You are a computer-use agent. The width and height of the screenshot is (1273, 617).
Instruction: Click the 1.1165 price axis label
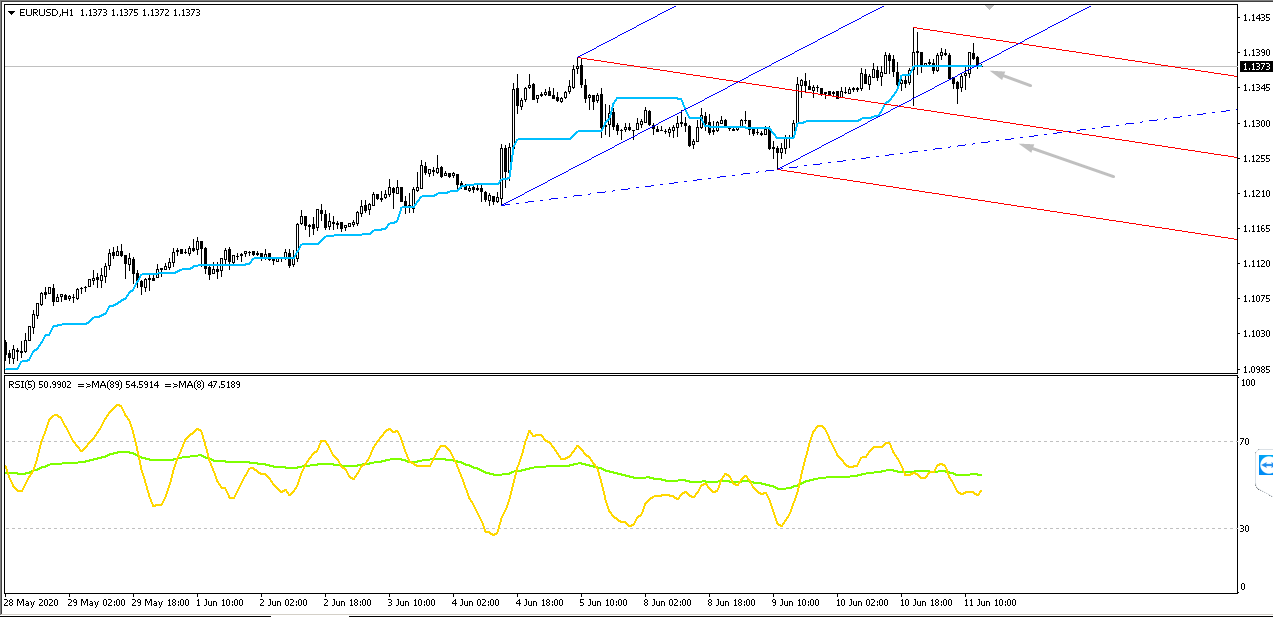1255,229
